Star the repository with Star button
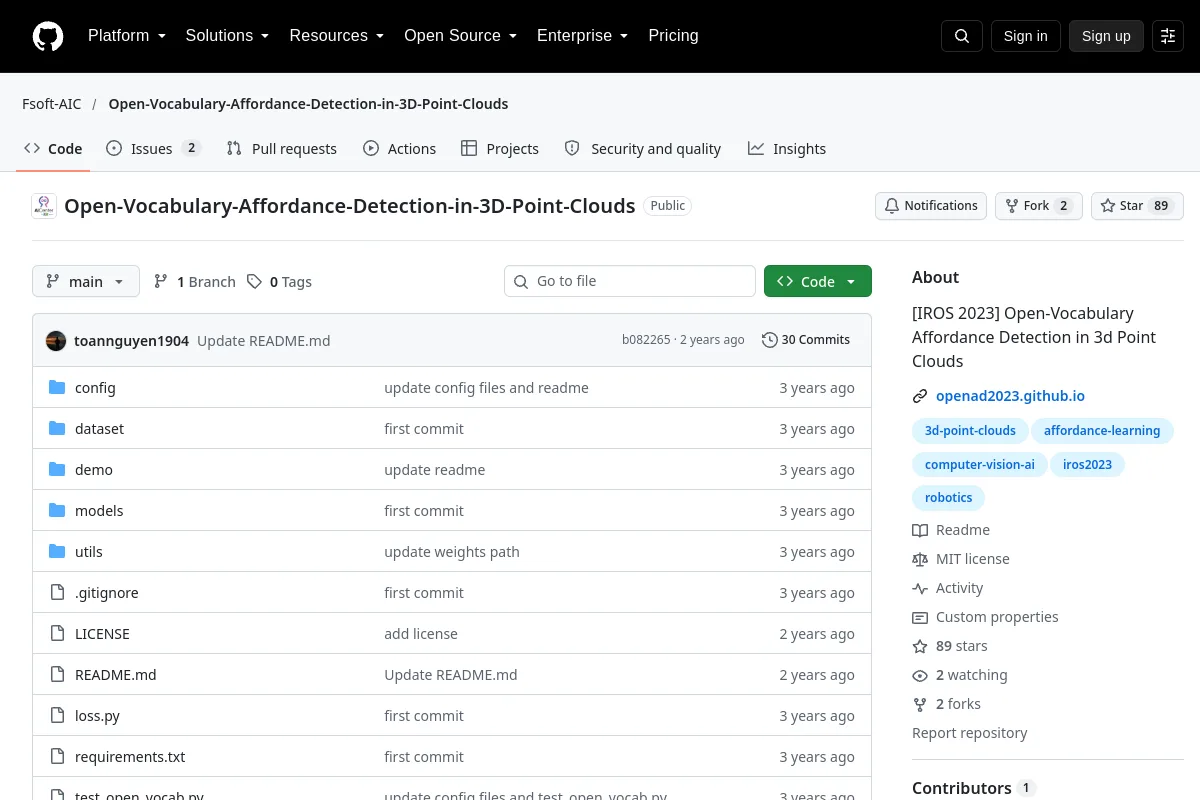This screenshot has width=1200, height=800. tap(1137, 206)
